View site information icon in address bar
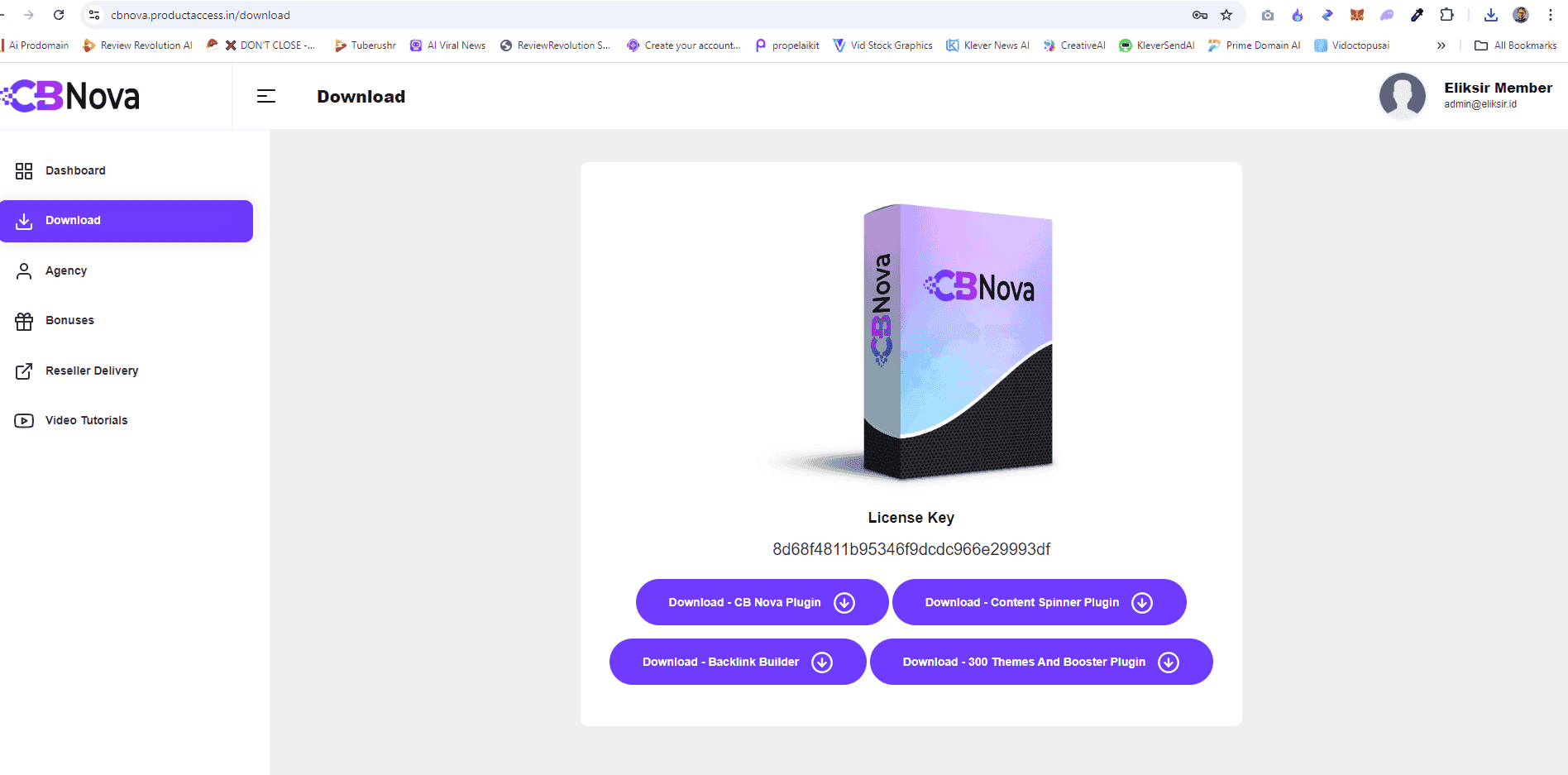This screenshot has width=1568, height=775. tap(94, 15)
